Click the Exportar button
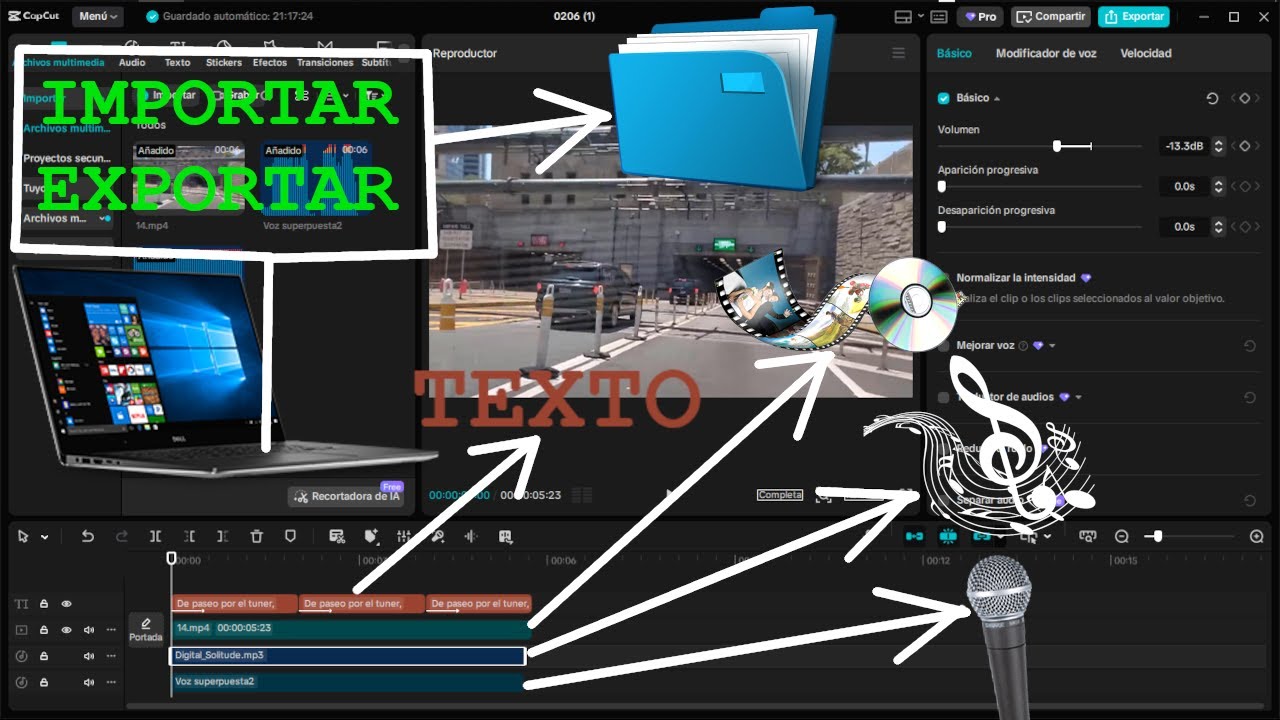This screenshot has width=1280, height=720. 1134,16
